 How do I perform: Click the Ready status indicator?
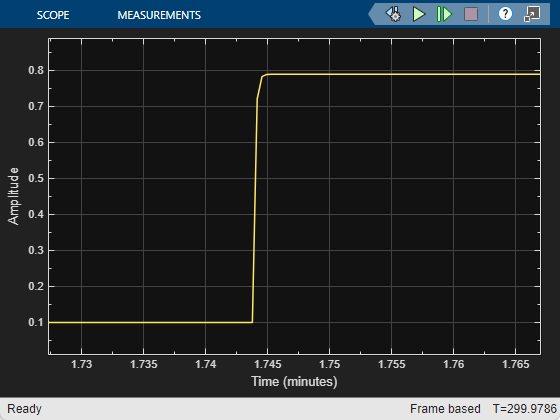pyautogui.click(x=24, y=409)
